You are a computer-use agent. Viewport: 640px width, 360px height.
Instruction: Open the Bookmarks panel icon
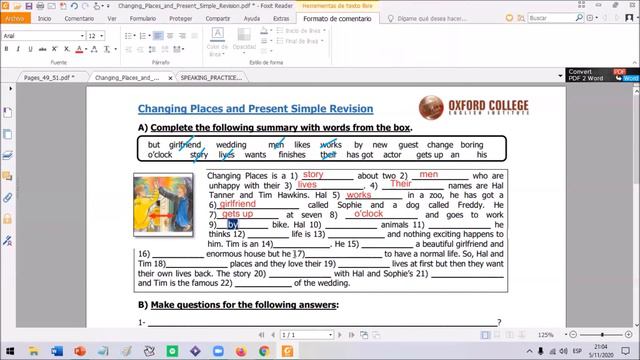coord(8,113)
